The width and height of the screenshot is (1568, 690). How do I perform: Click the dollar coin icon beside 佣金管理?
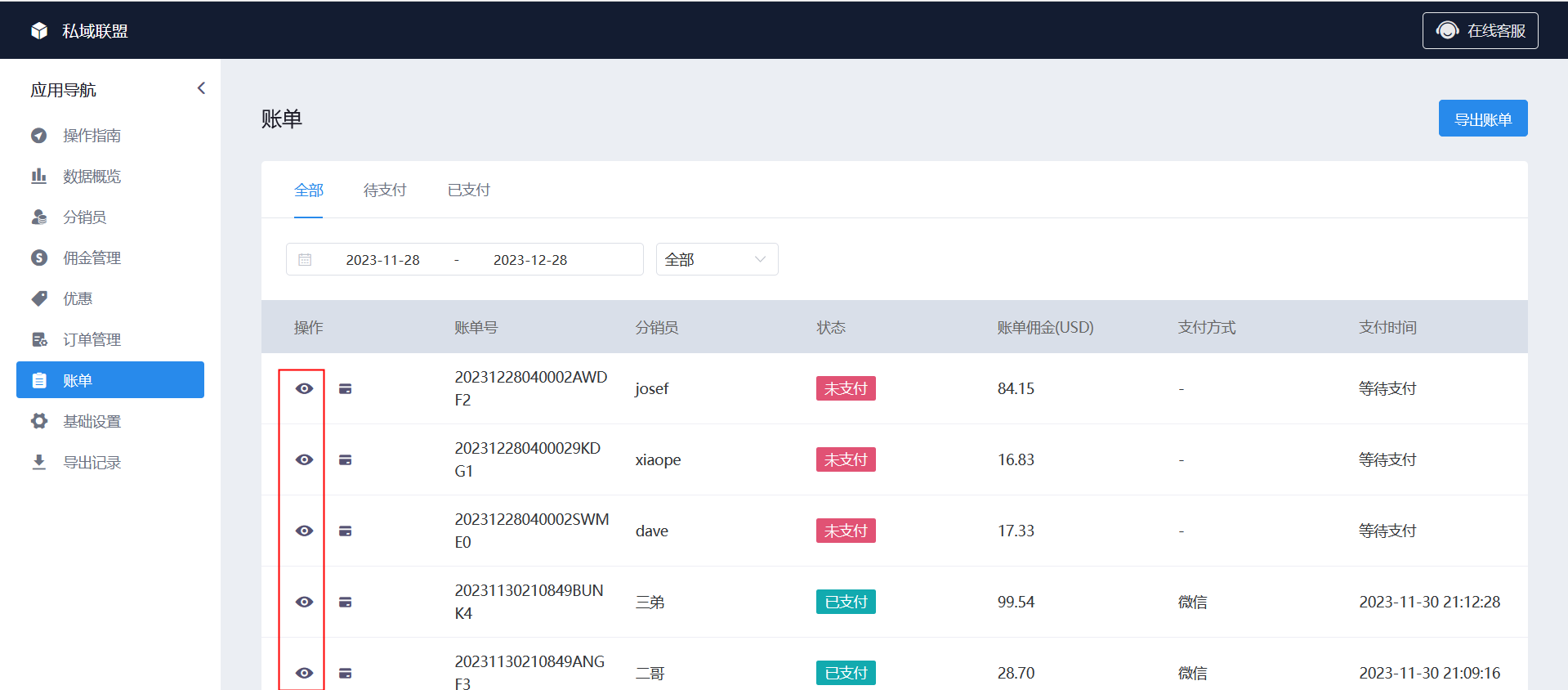[39, 258]
